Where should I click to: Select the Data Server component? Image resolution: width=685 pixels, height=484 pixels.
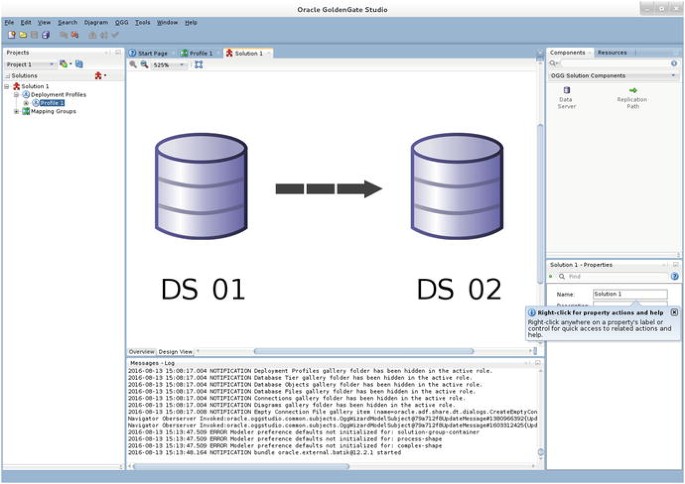point(567,96)
